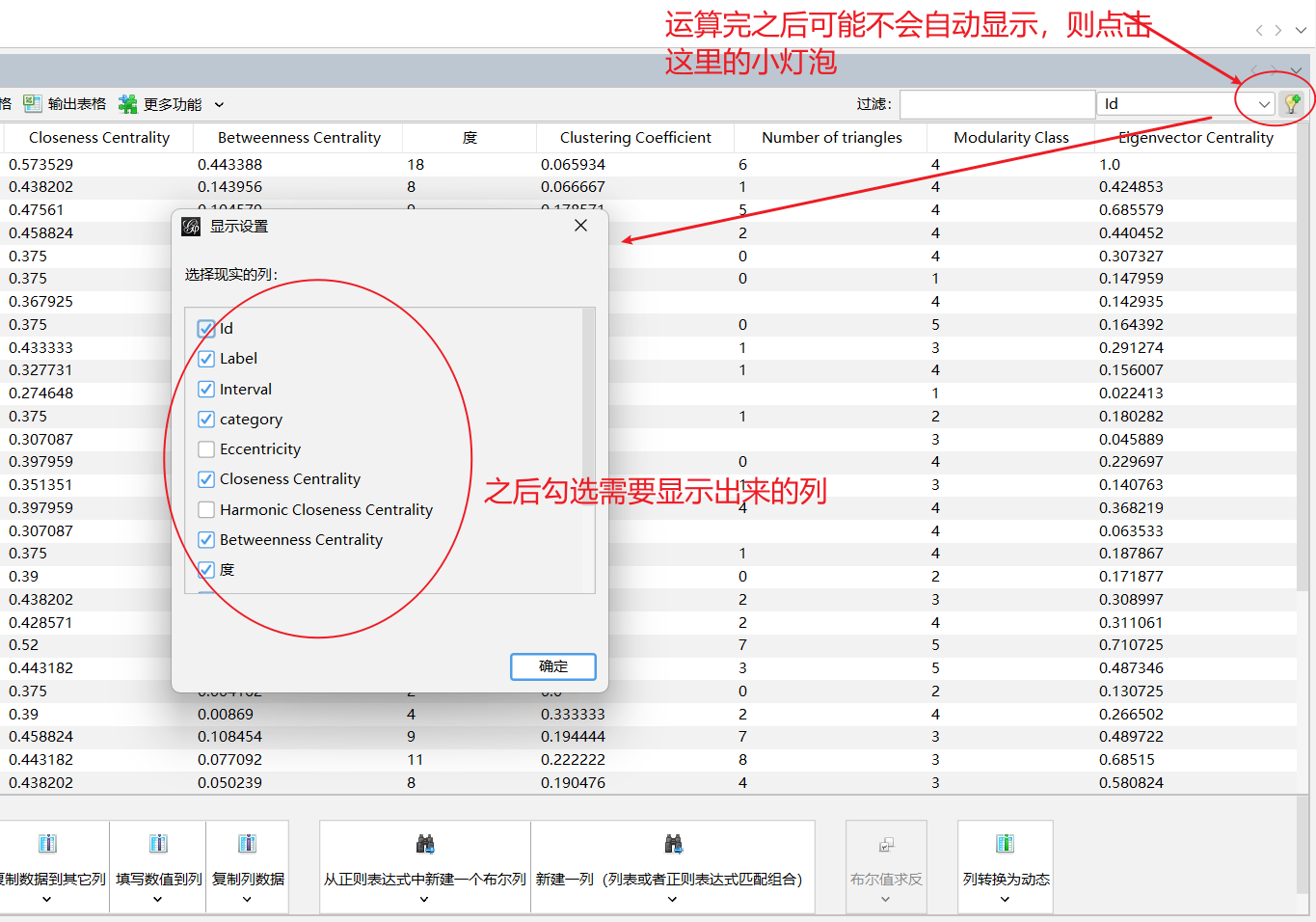Sort by Clustering Coefficient column header
Image resolution: width=1316 pixels, height=922 pixels.
click(x=635, y=138)
